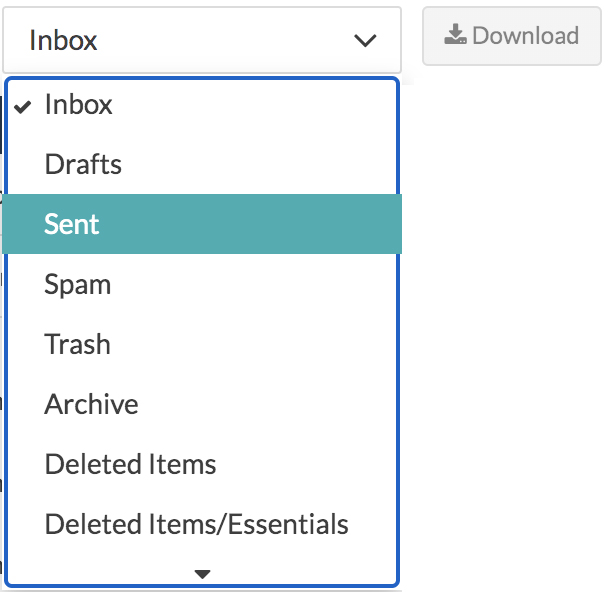610x592 pixels.
Task: Choose the Trash folder option
Action: click(77, 344)
